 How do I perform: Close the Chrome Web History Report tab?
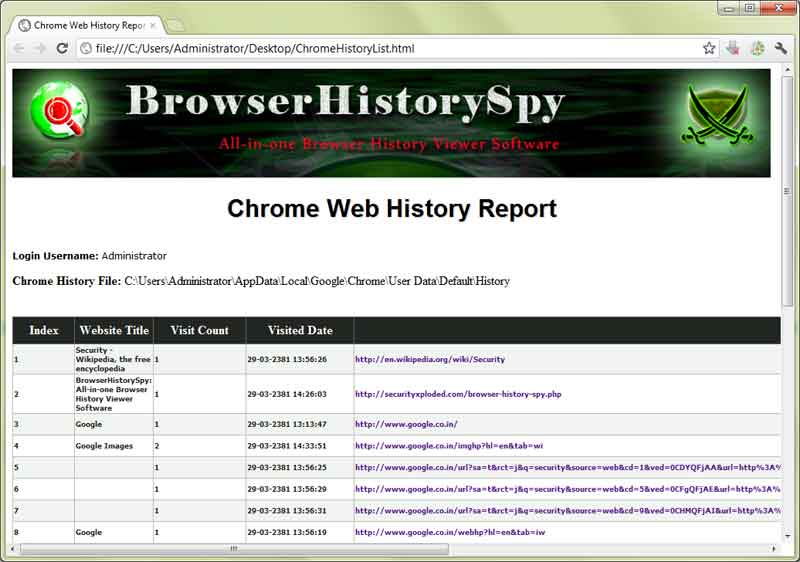pos(152,25)
